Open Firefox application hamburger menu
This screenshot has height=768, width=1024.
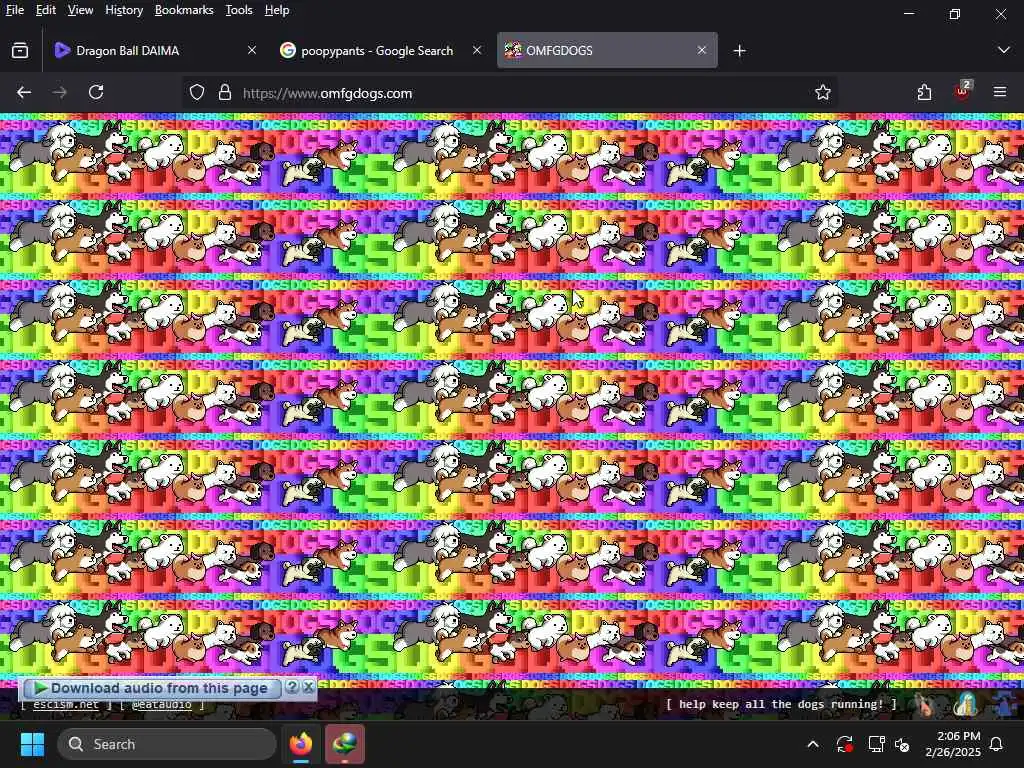tap(1000, 92)
